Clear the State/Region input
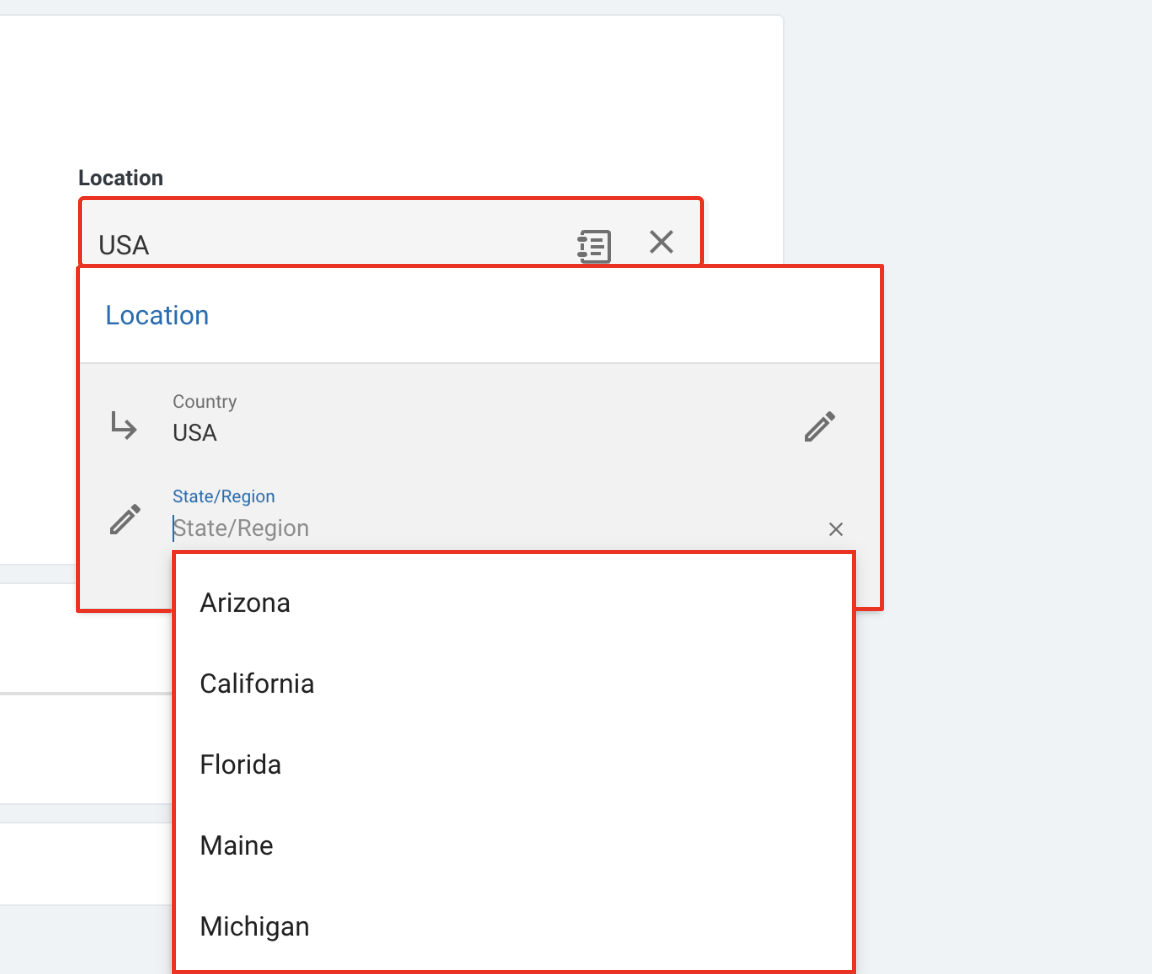 click(x=835, y=529)
